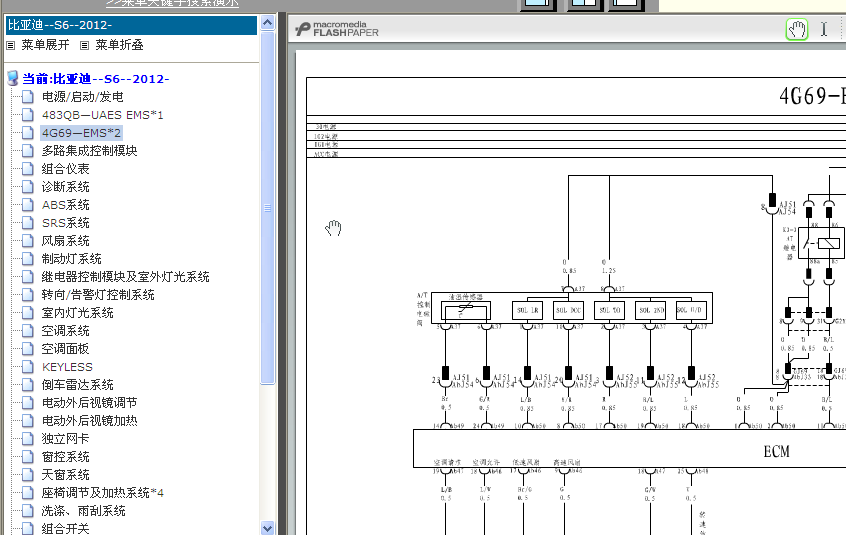Open the 室内灯光系统 entry
This screenshot has height=535, width=846.
[x=77, y=313]
